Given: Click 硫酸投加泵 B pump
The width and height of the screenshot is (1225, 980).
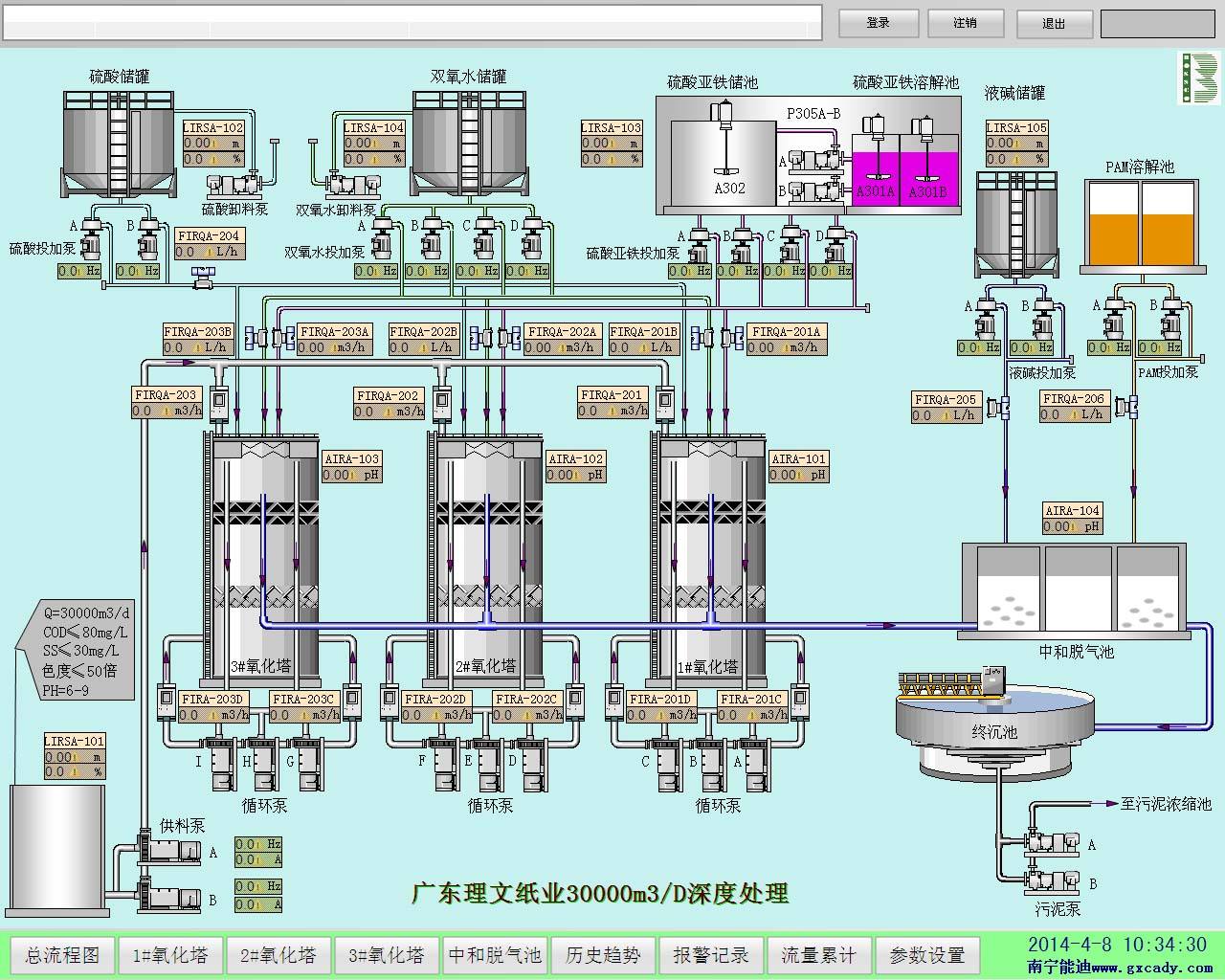Looking at the screenshot, I should (x=148, y=237).
